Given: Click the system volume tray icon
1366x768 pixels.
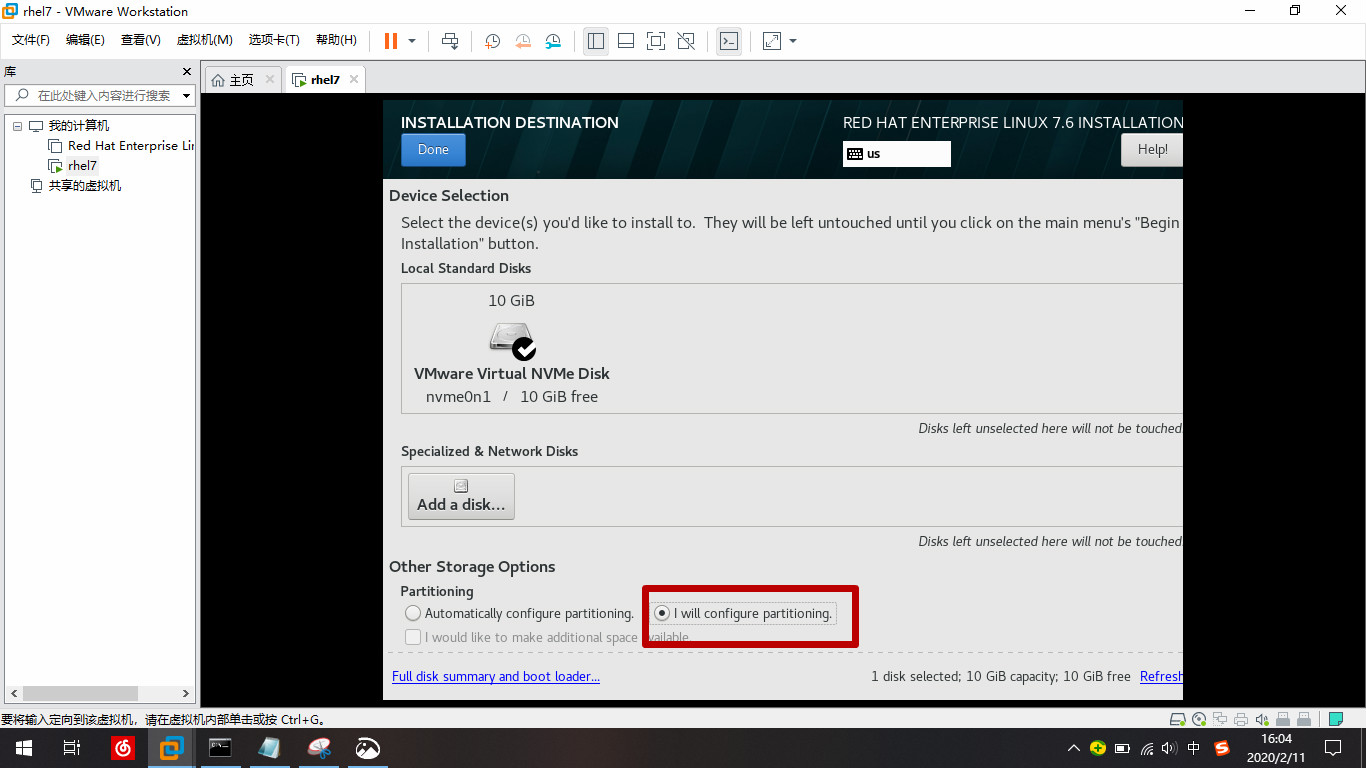Looking at the screenshot, I should 1170,748.
